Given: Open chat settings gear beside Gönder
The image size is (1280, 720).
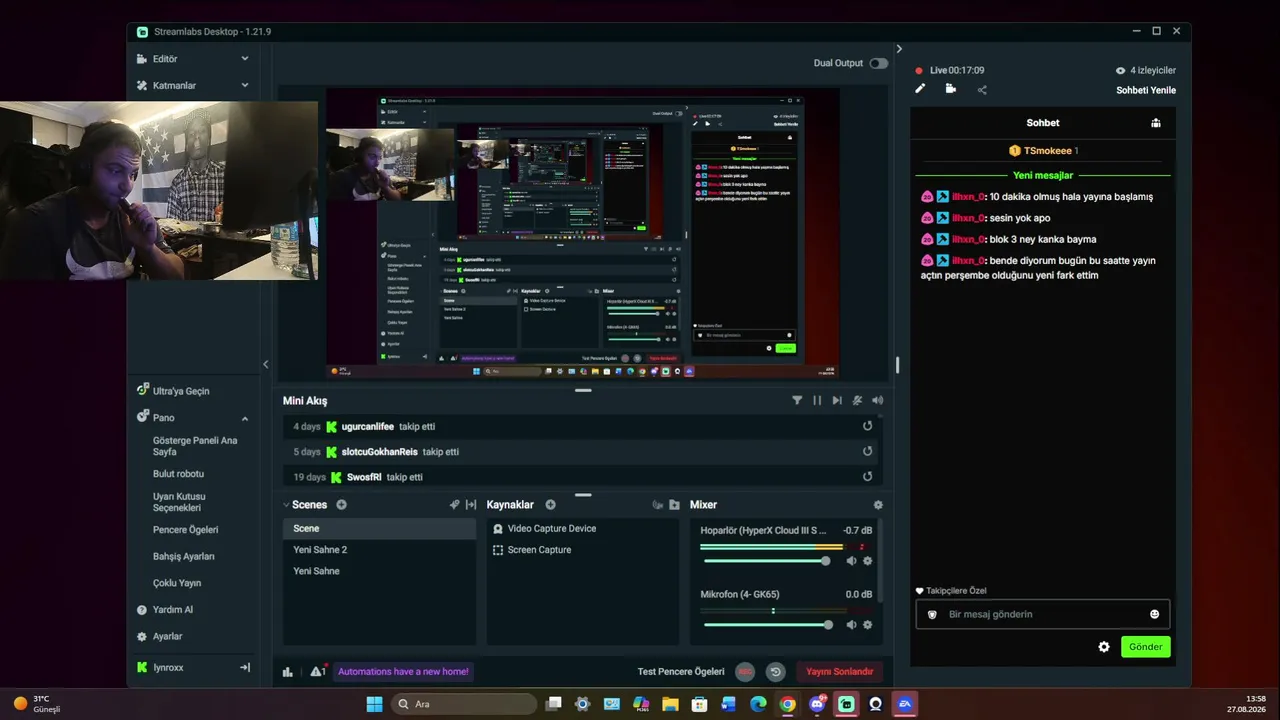Looking at the screenshot, I should pyautogui.click(x=1104, y=647).
